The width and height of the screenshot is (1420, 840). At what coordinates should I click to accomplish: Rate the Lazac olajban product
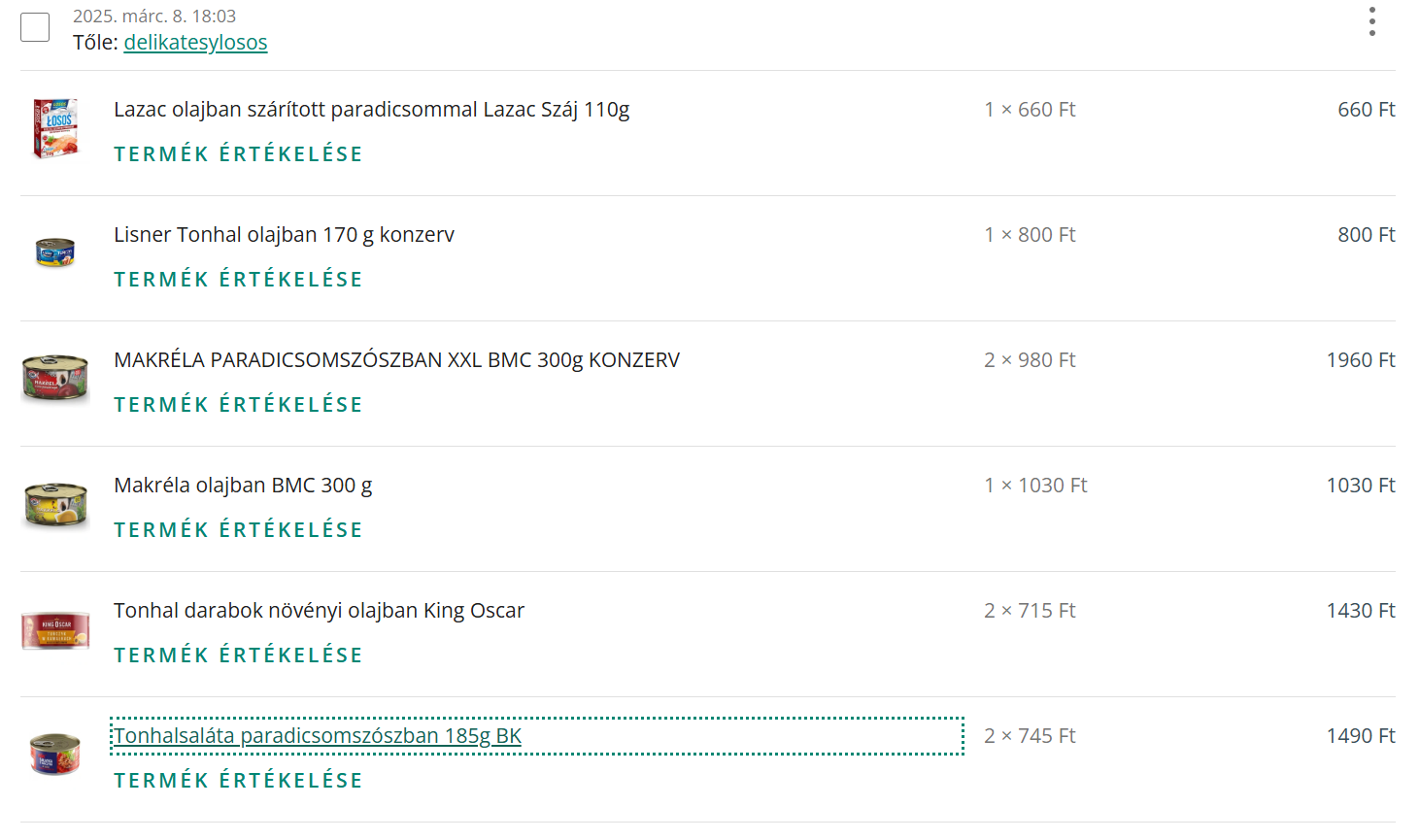pos(238,154)
